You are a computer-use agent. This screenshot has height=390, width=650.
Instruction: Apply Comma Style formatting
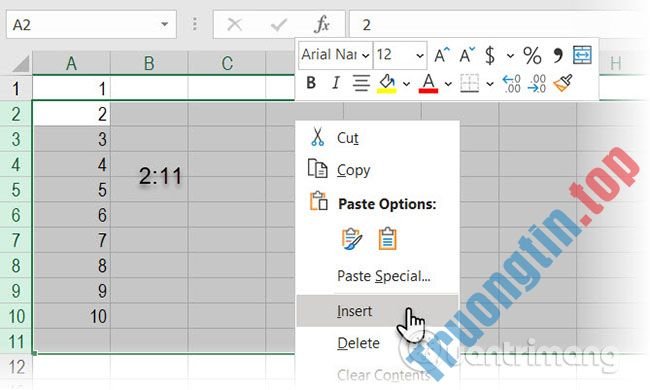(x=558, y=55)
